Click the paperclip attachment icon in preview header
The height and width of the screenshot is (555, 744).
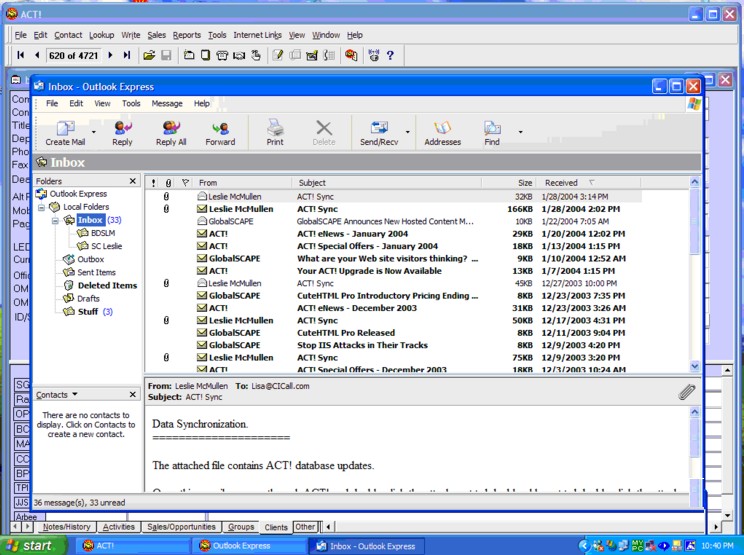687,392
